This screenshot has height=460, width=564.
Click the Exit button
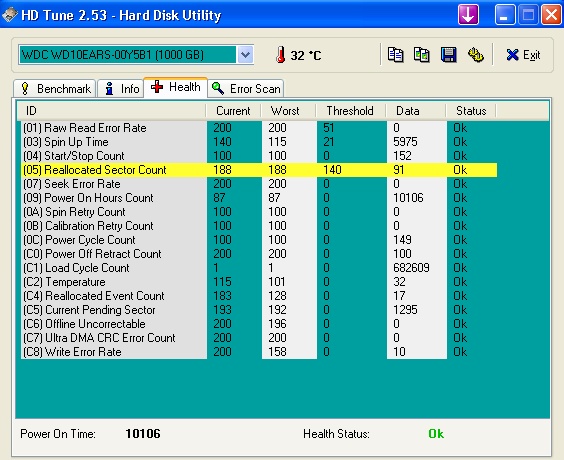point(523,55)
